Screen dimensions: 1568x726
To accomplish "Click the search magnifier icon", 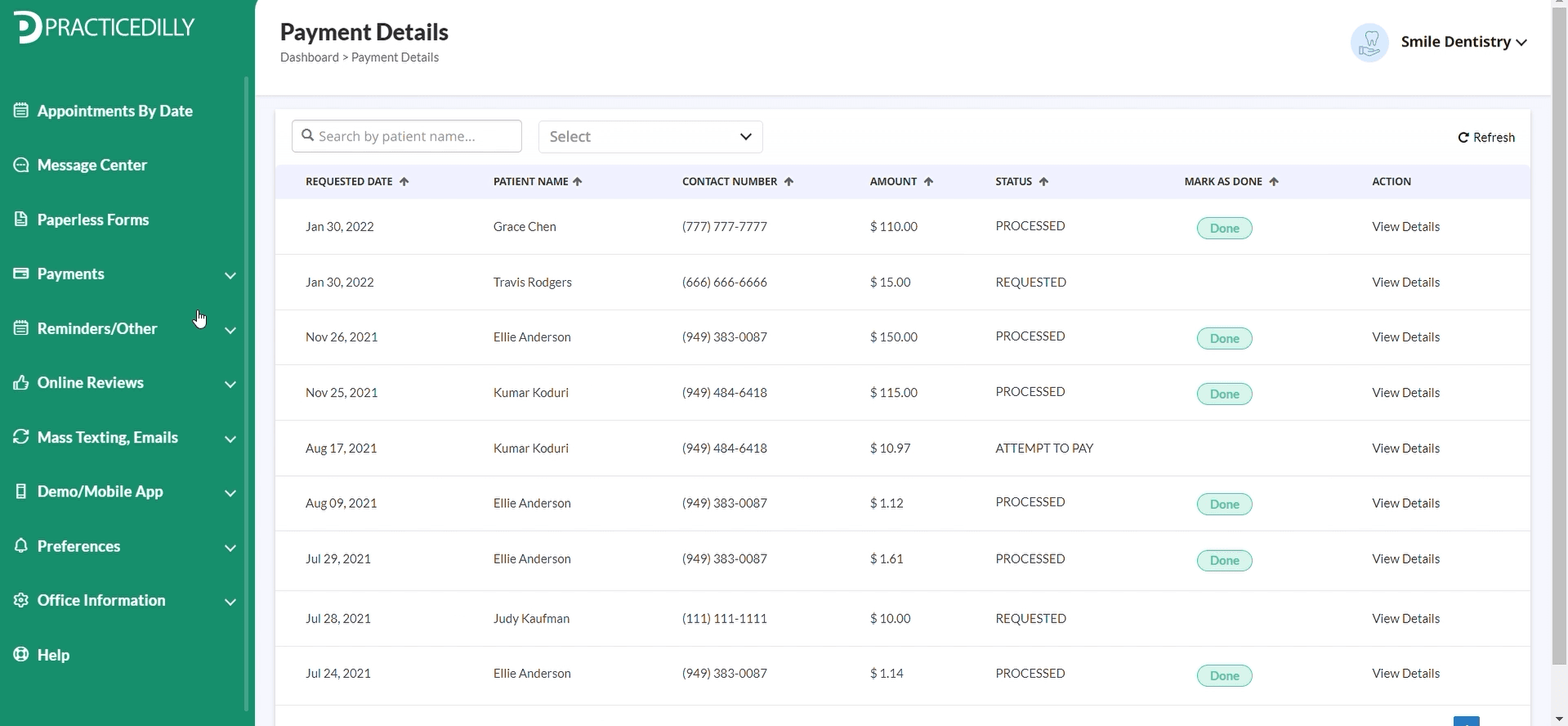I will click(x=308, y=136).
